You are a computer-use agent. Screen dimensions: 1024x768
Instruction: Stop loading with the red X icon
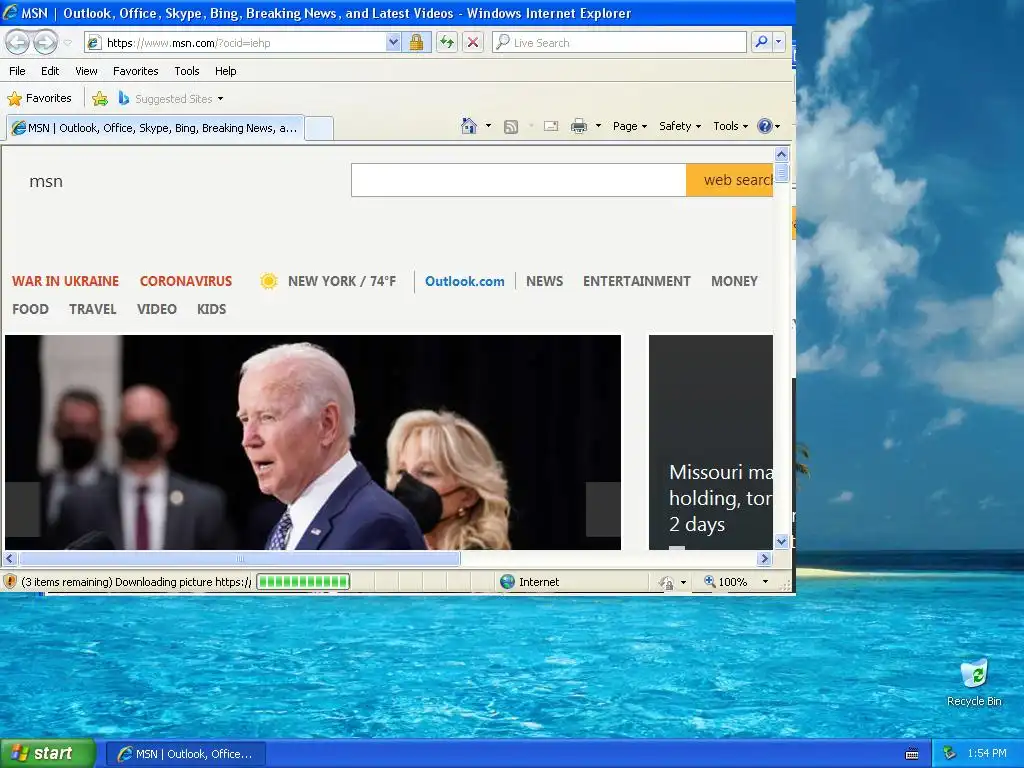pos(473,42)
